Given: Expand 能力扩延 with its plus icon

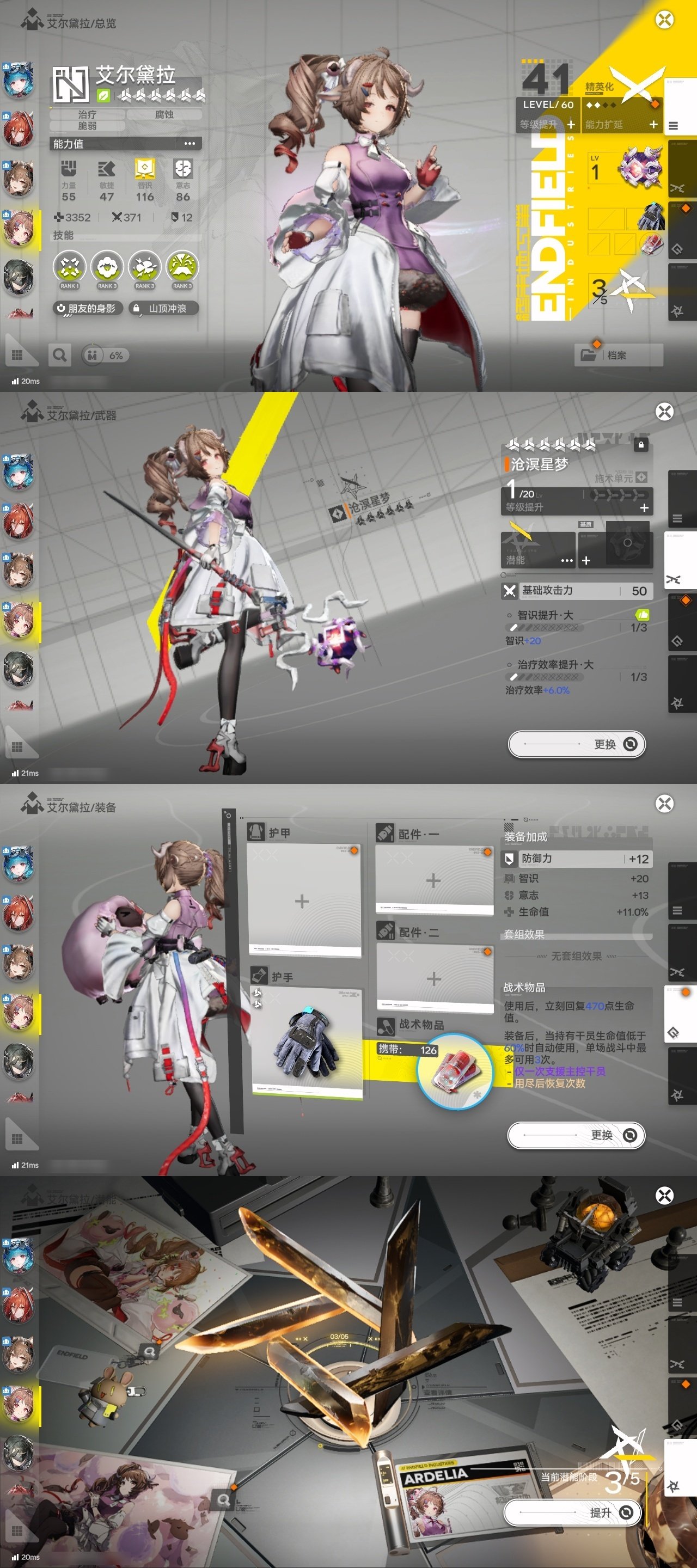Looking at the screenshot, I should click(653, 124).
